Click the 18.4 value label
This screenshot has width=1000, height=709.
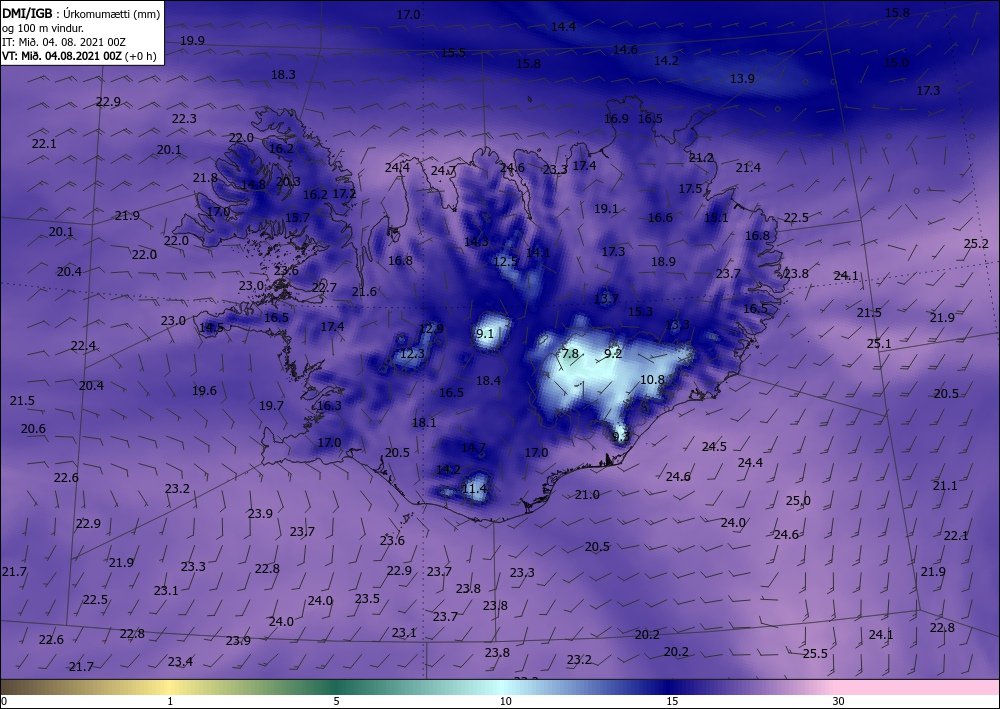coord(489,381)
